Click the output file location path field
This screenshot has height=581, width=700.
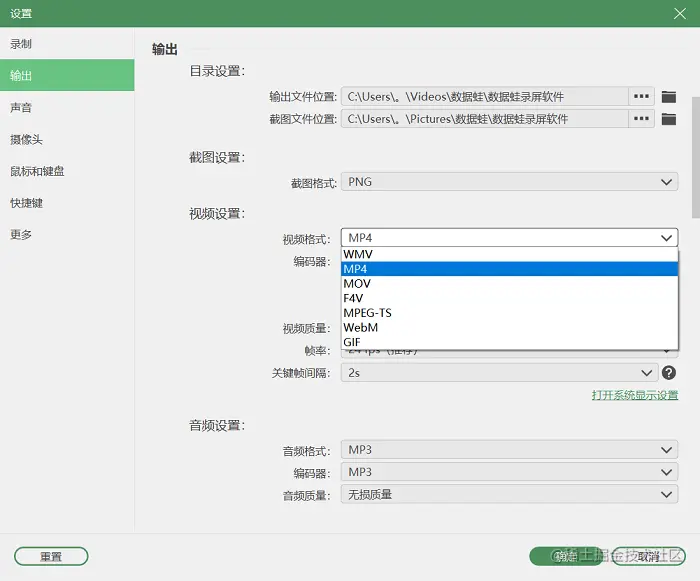(485, 96)
